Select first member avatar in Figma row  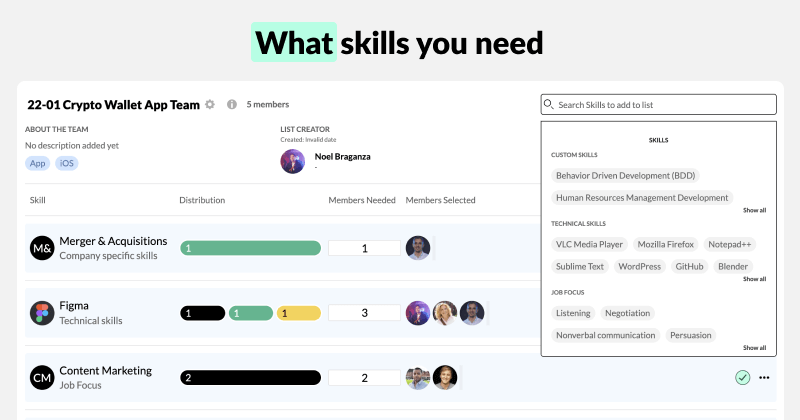[x=418, y=313]
